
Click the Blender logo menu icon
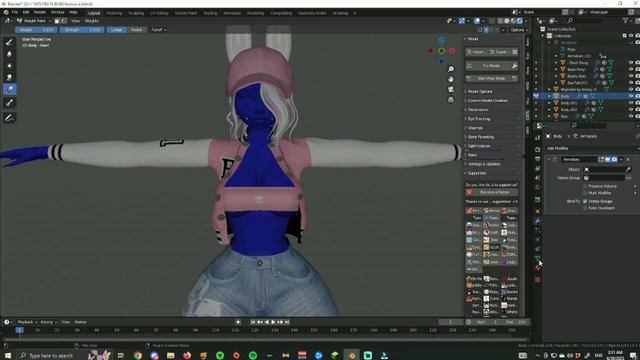(6, 13)
